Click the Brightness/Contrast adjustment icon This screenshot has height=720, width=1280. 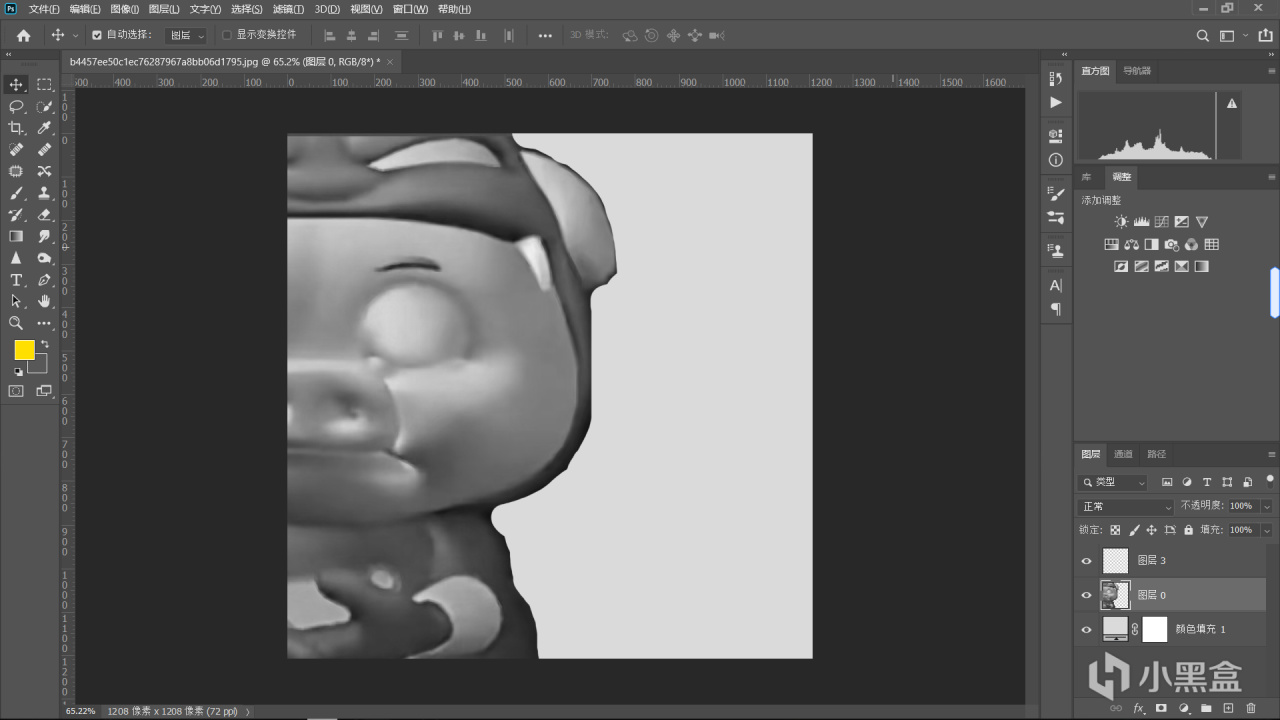1121,222
